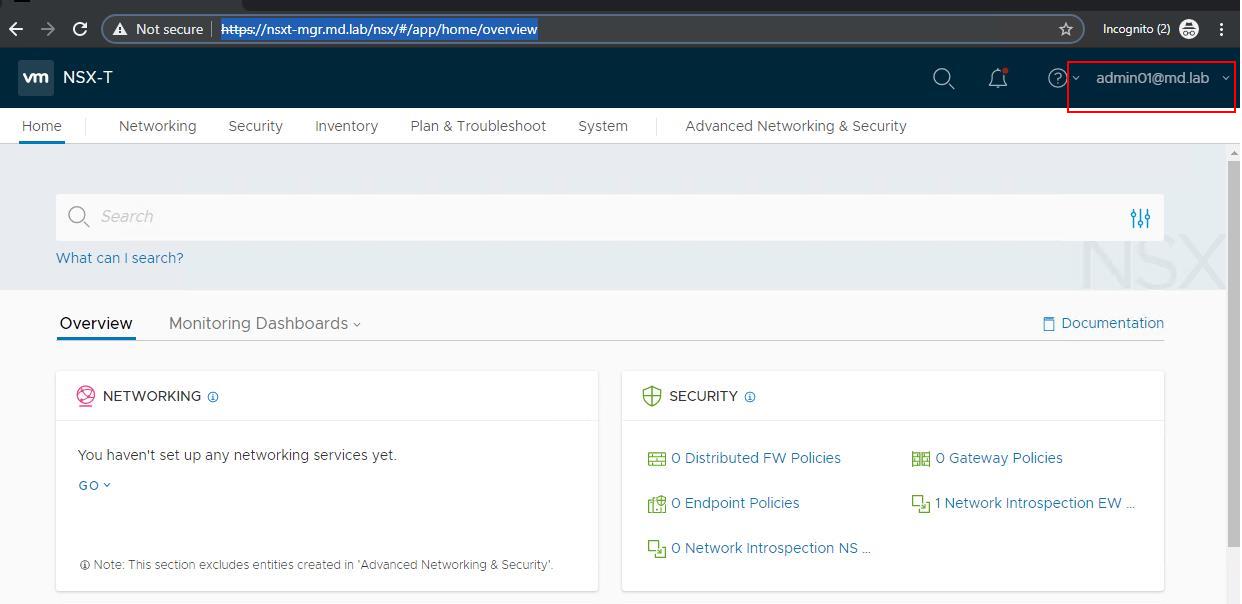Image resolution: width=1242 pixels, height=604 pixels.
Task: Open 0 Distributed FW Policies link
Action: 756,458
